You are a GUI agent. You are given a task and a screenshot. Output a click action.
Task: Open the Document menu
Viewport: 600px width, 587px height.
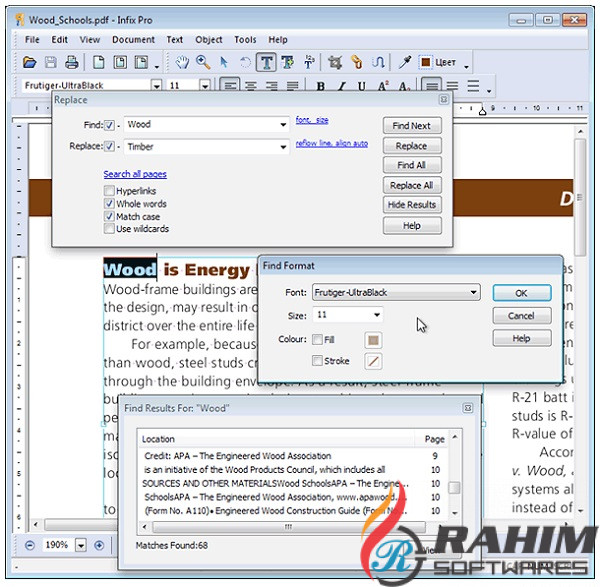pyautogui.click(x=133, y=39)
